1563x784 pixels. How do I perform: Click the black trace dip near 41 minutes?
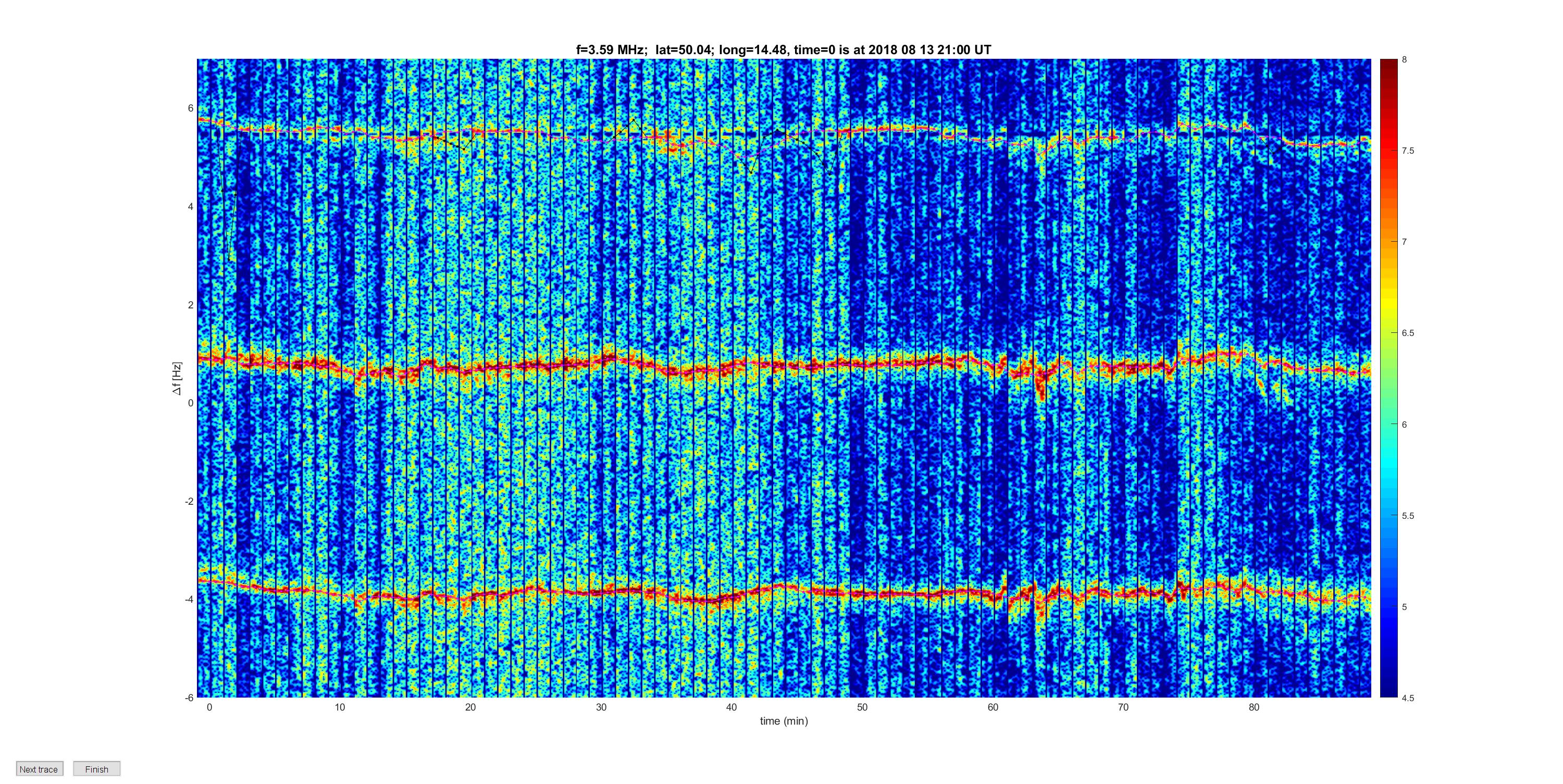[751, 173]
